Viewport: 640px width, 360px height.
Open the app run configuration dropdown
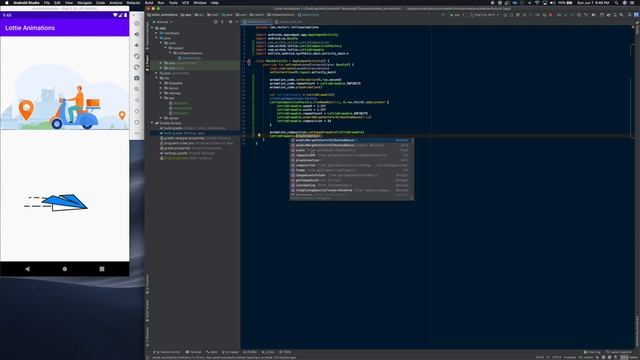(456, 15)
